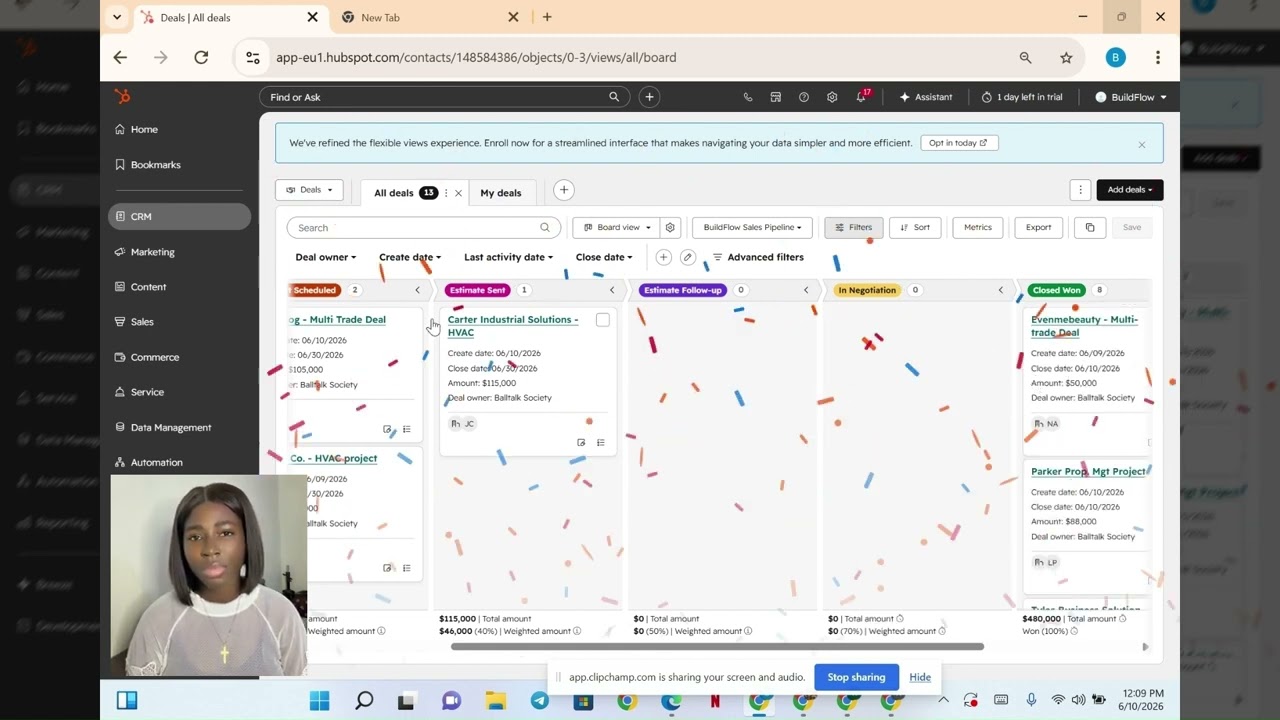1280x720 pixels.
Task: Collapse the Estimate Sent column arrow
Action: (x=612, y=290)
